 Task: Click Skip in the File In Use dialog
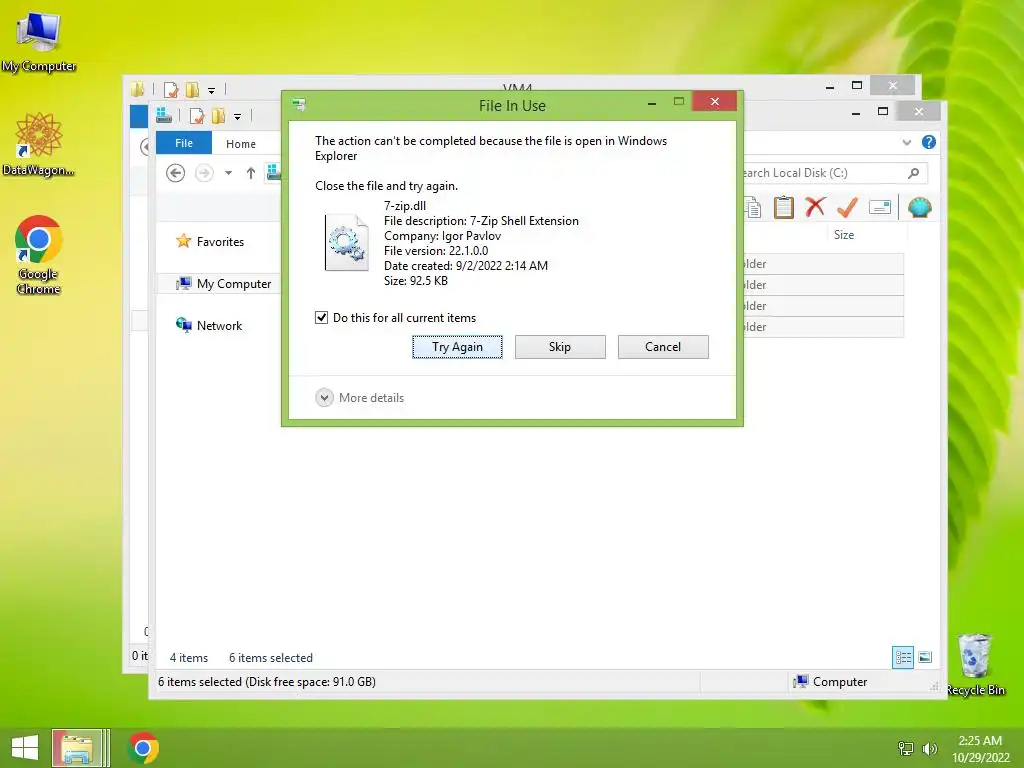560,347
